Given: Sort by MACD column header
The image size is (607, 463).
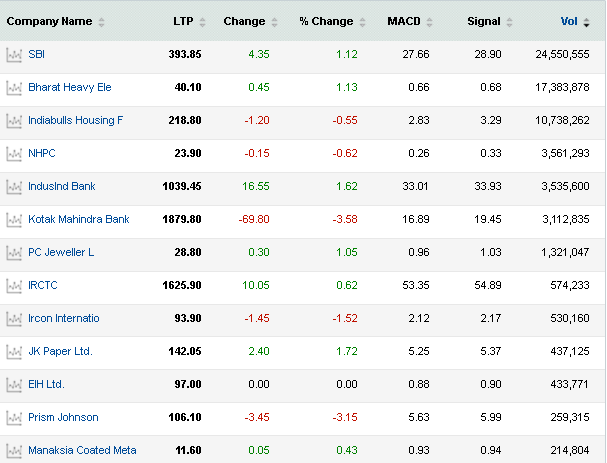Looking at the screenshot, I should 404,21.
